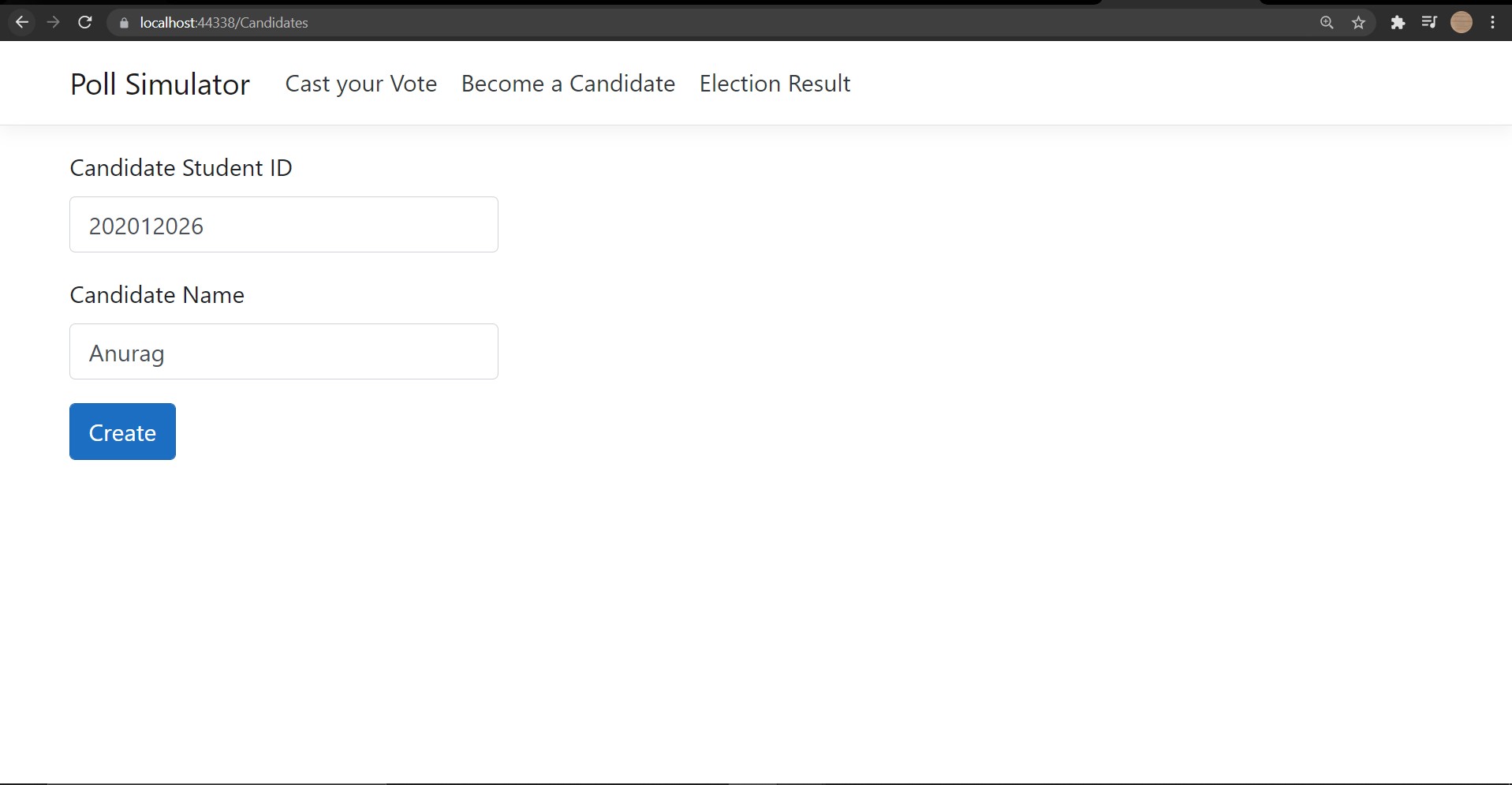
Task: Select the Candidate Name text box
Action: pos(283,351)
